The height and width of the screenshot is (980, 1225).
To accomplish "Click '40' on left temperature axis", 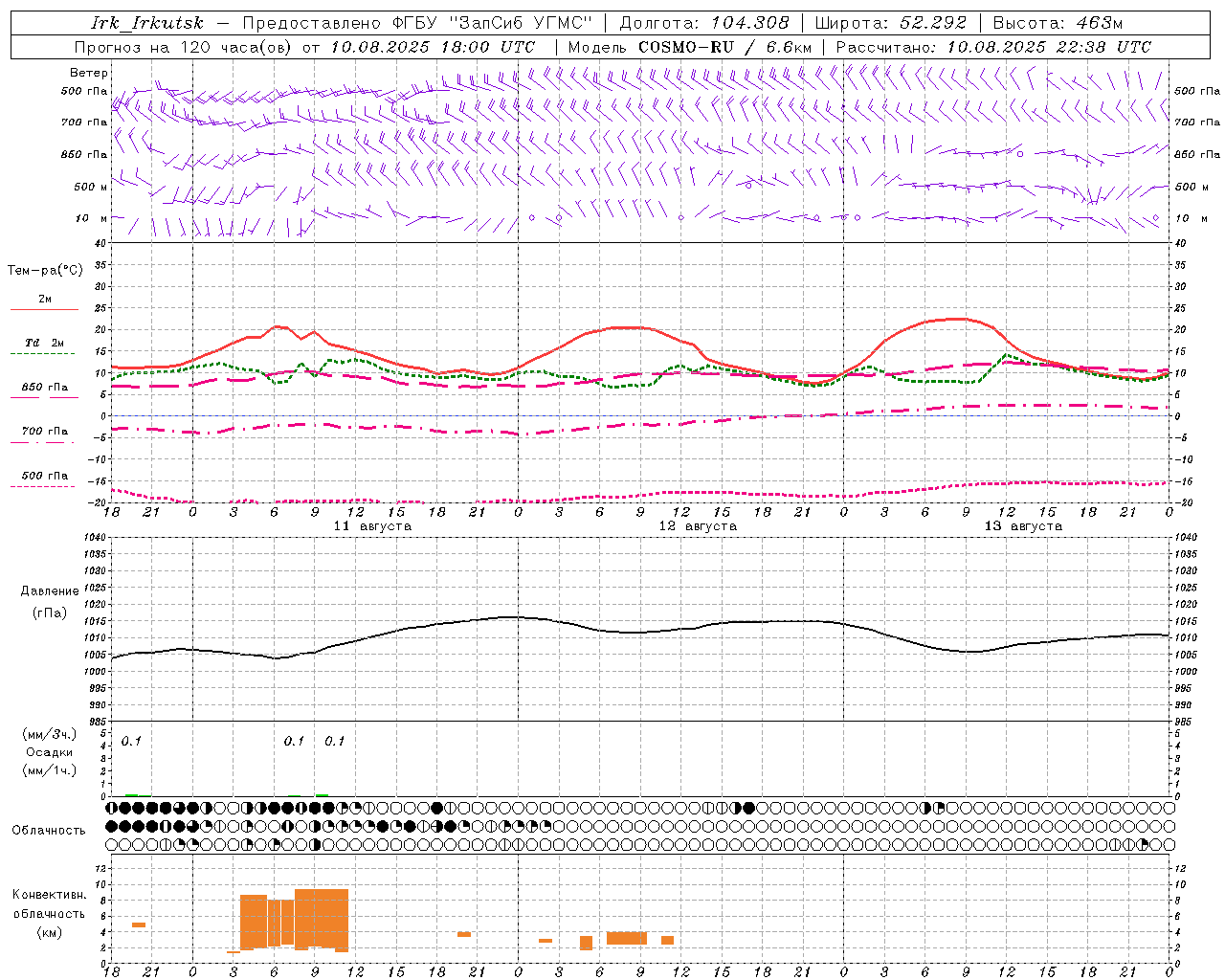I will pos(101,243).
